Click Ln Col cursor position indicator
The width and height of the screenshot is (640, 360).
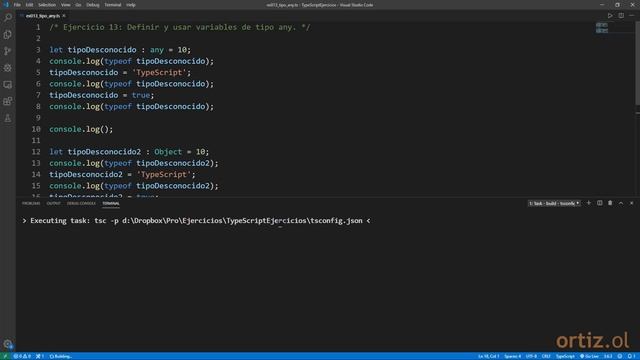coord(489,356)
